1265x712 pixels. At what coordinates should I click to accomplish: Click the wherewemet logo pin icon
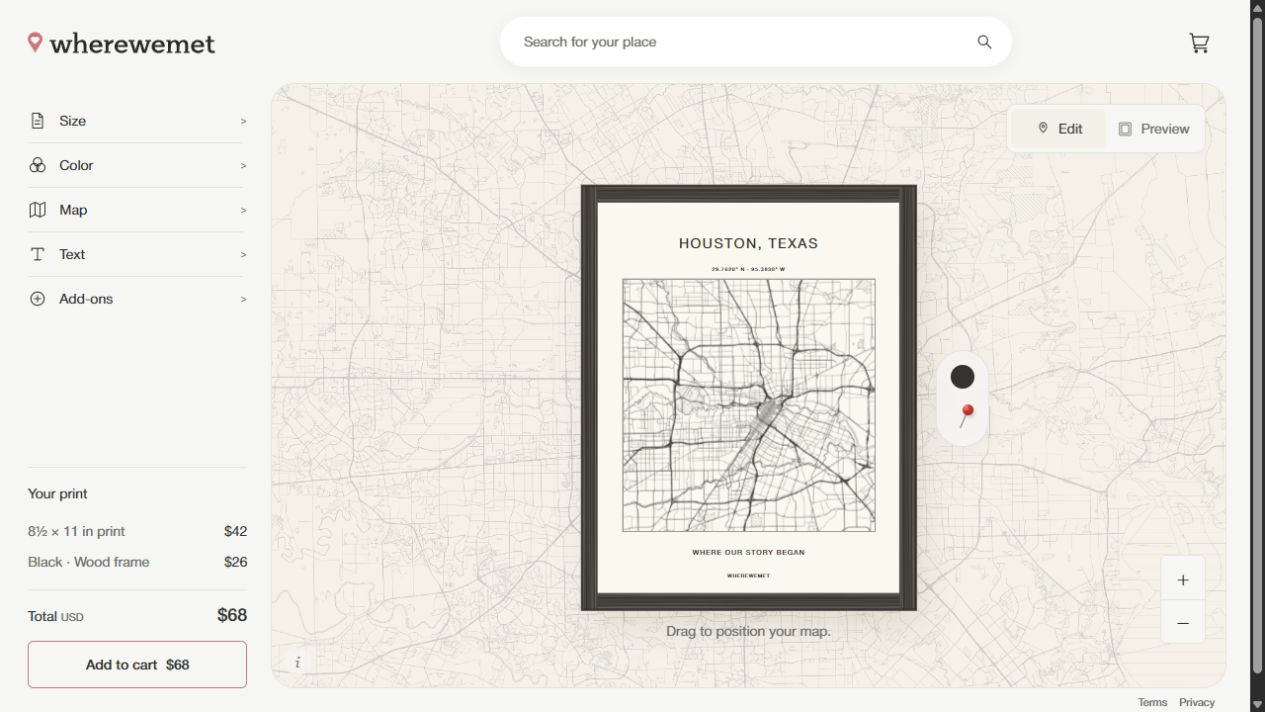point(35,42)
